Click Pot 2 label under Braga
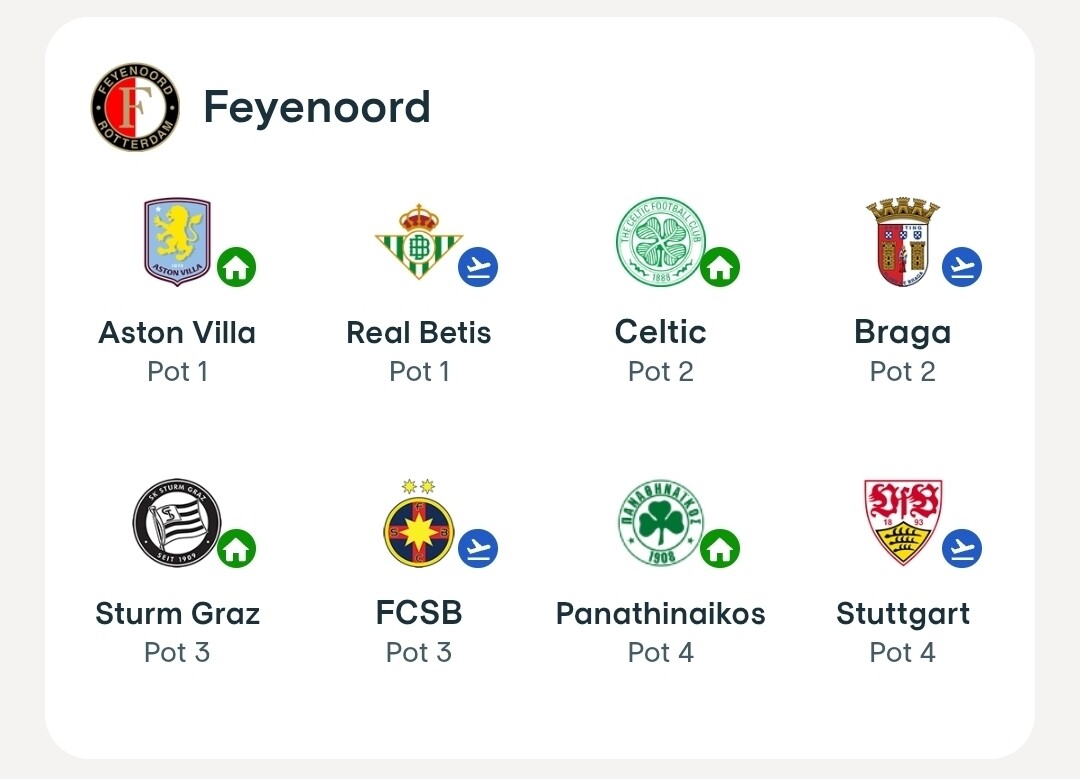Screen dimensions: 1080x779 [x=902, y=372]
